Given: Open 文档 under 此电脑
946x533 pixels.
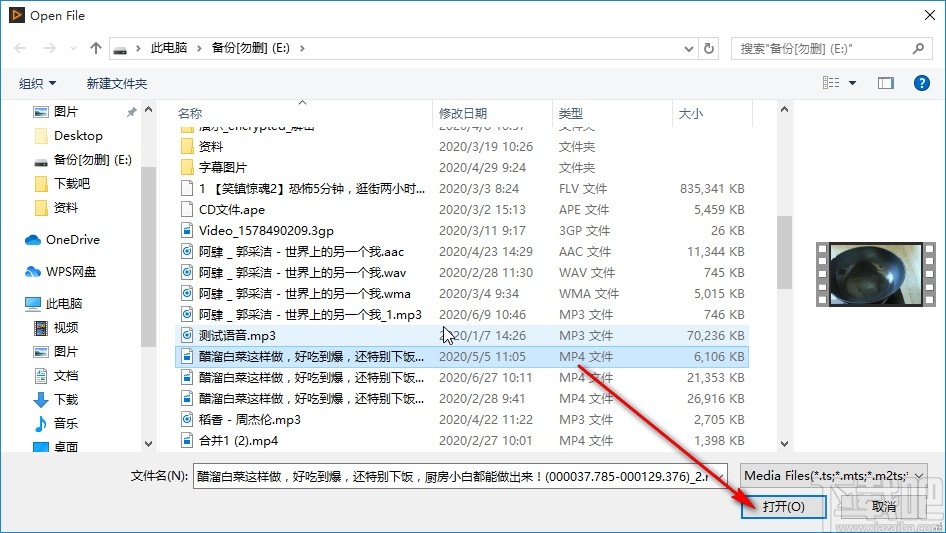Looking at the screenshot, I should coord(66,375).
